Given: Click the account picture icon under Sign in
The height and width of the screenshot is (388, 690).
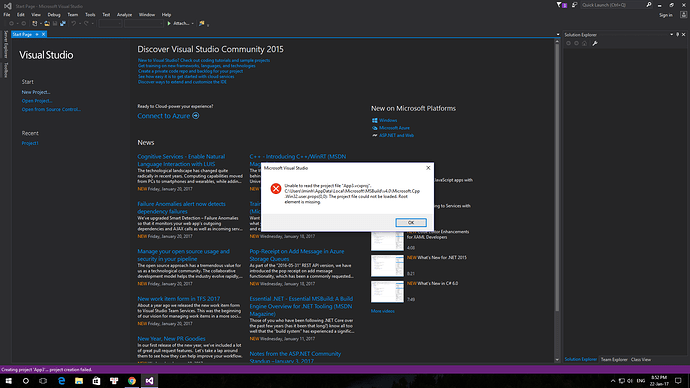Looking at the screenshot, I should tap(683, 15).
